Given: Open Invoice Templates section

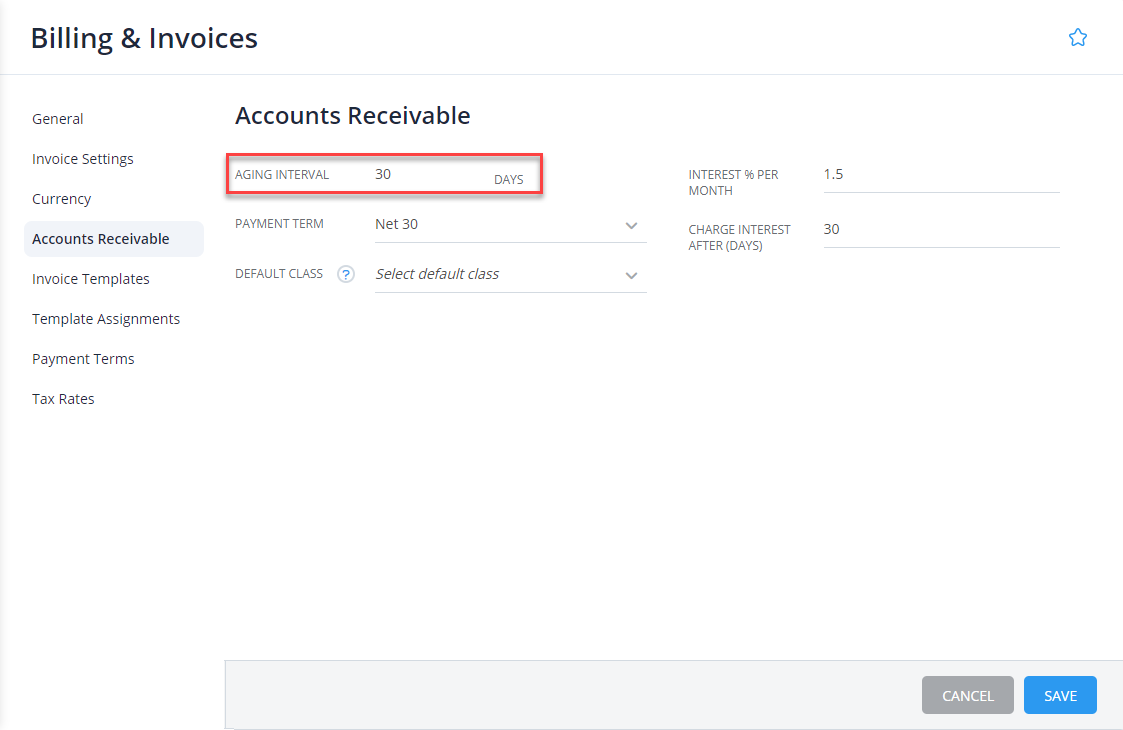Looking at the screenshot, I should (x=90, y=279).
